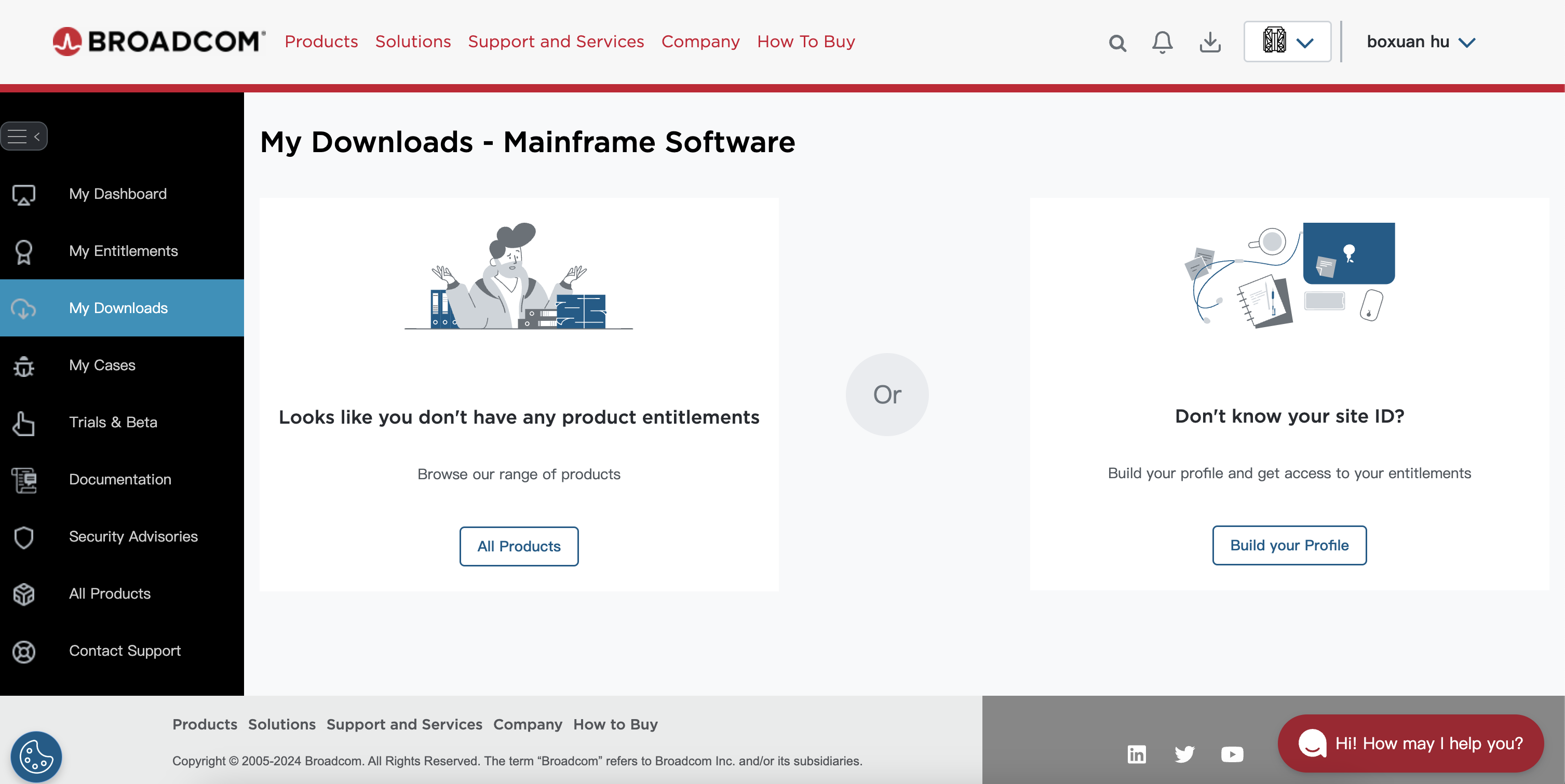Open the cookie preferences icon
This screenshot has width=1565, height=784.
tap(36, 756)
